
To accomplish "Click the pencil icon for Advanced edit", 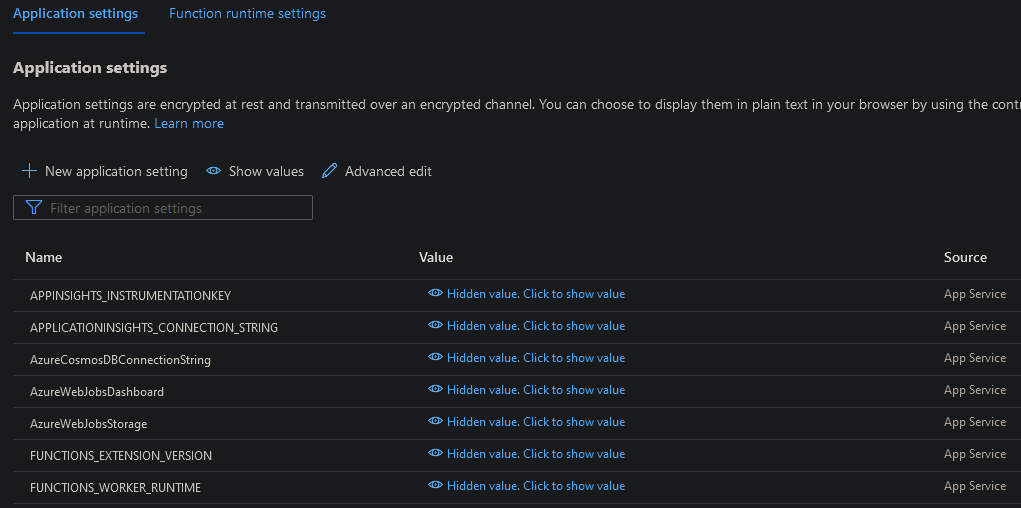I will pyautogui.click(x=330, y=171).
